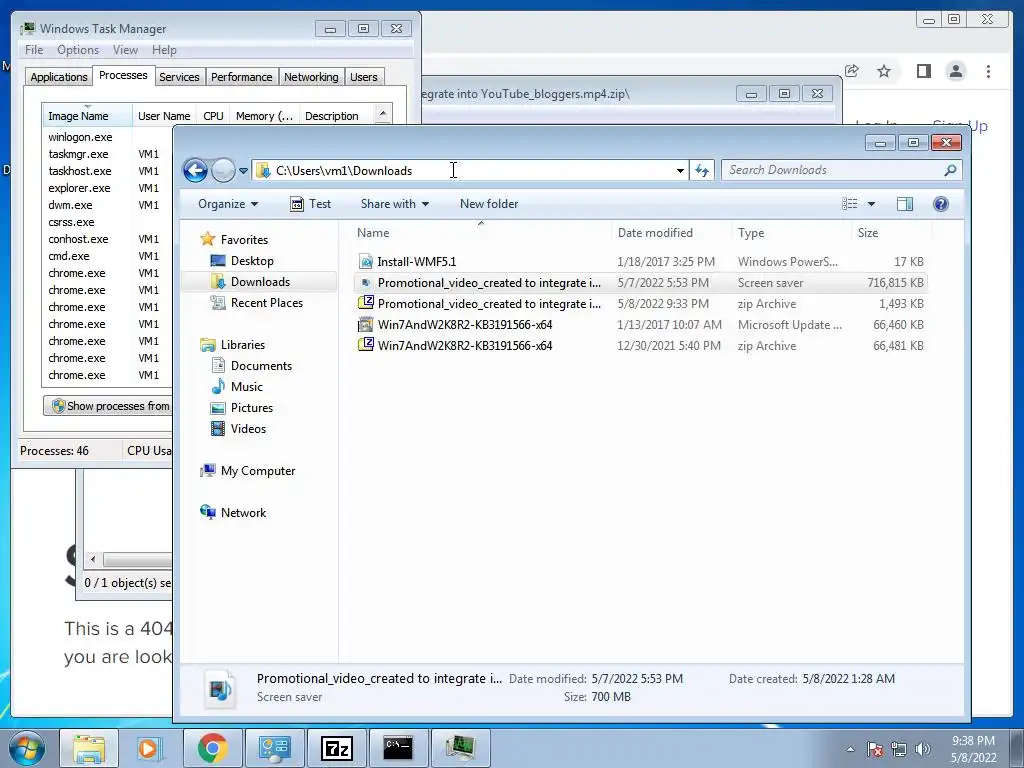Select Install-WMF5.1 PowerShell file icon
The width and height of the screenshot is (1024, 768).
[366, 262]
